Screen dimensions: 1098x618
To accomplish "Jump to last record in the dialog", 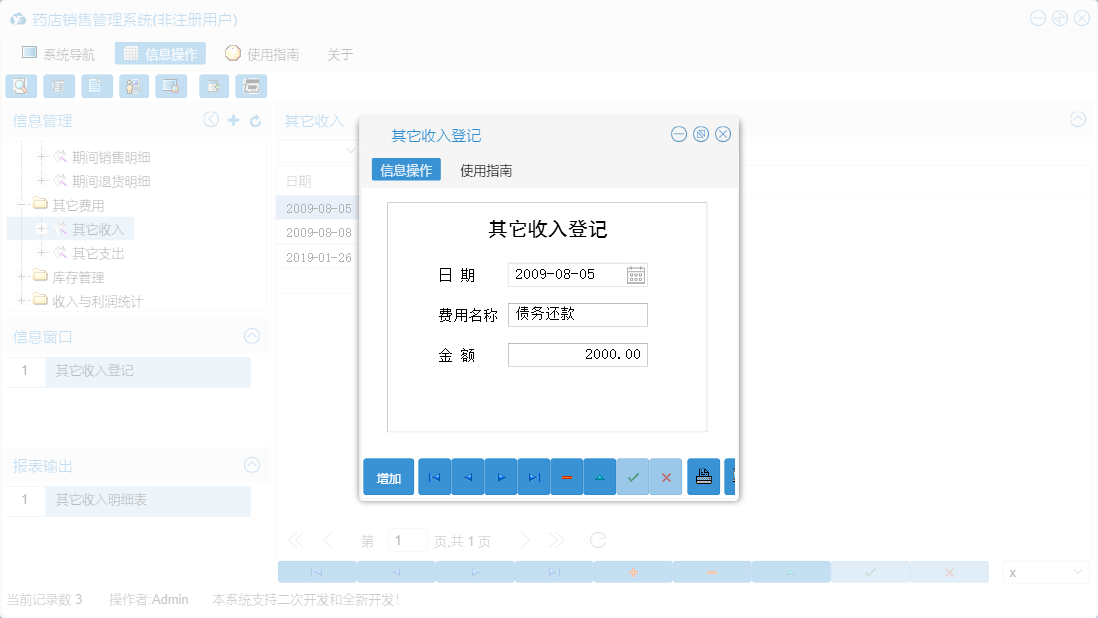I will pyautogui.click(x=533, y=477).
